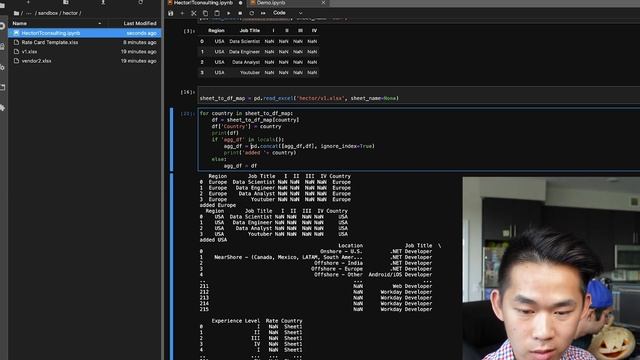Collapse the cell output via blue bar
Image resolution: width=640 pixels, height=360 pixels.
coord(171,267)
